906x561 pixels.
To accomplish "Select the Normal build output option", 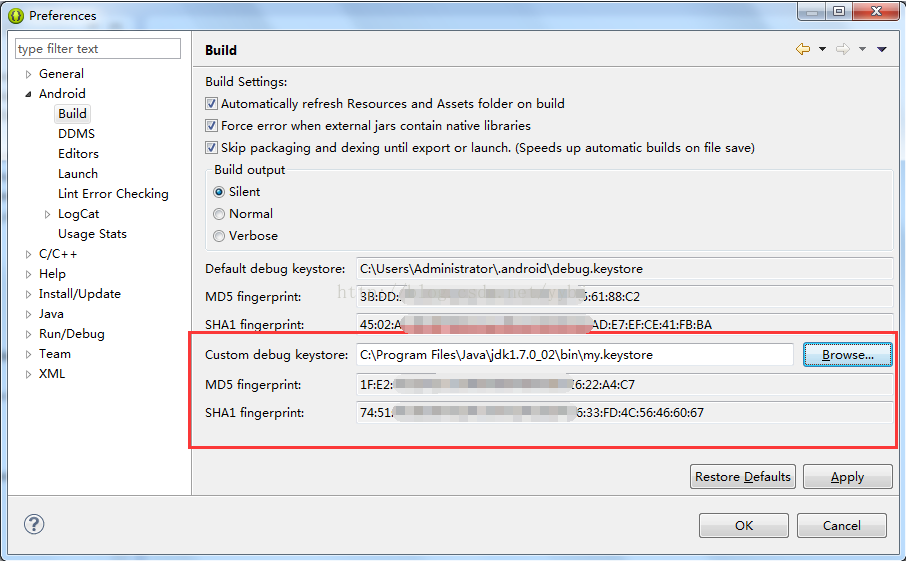I will point(219,214).
